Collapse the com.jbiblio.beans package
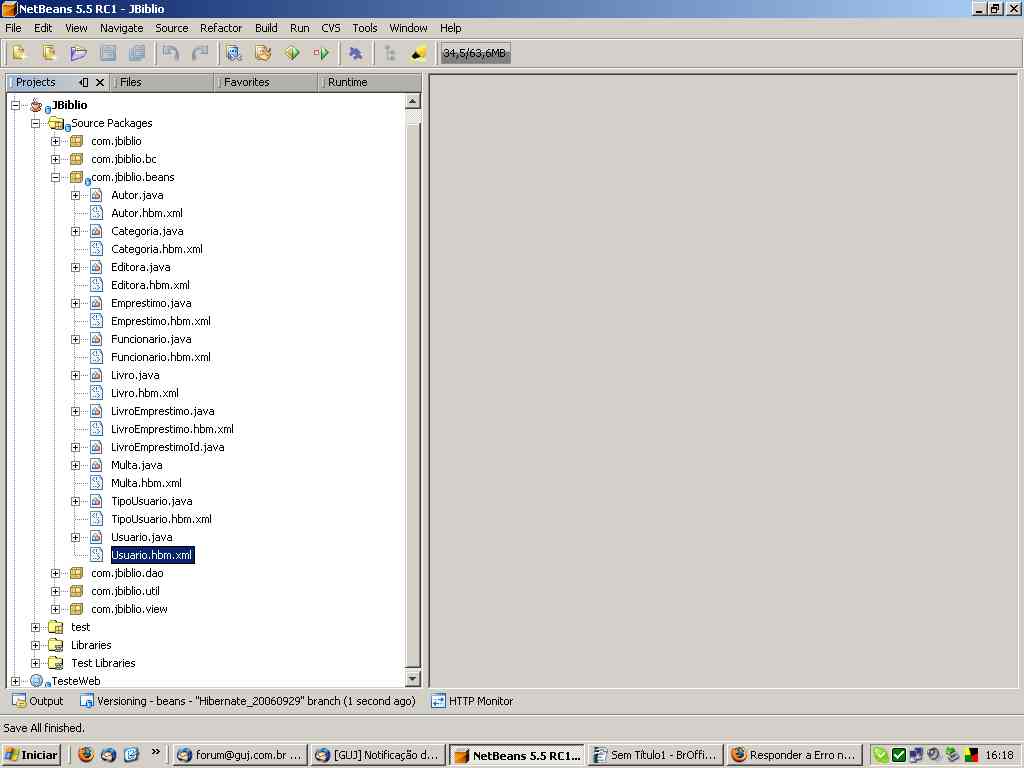 tap(56, 177)
